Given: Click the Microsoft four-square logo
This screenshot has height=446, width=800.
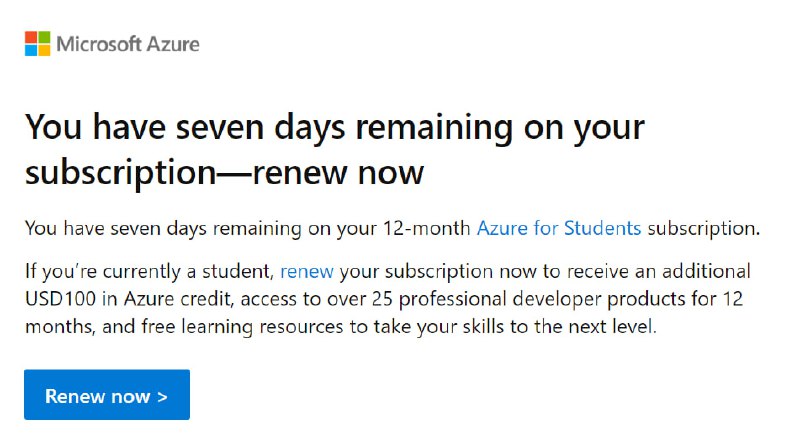Looking at the screenshot, I should (38, 44).
